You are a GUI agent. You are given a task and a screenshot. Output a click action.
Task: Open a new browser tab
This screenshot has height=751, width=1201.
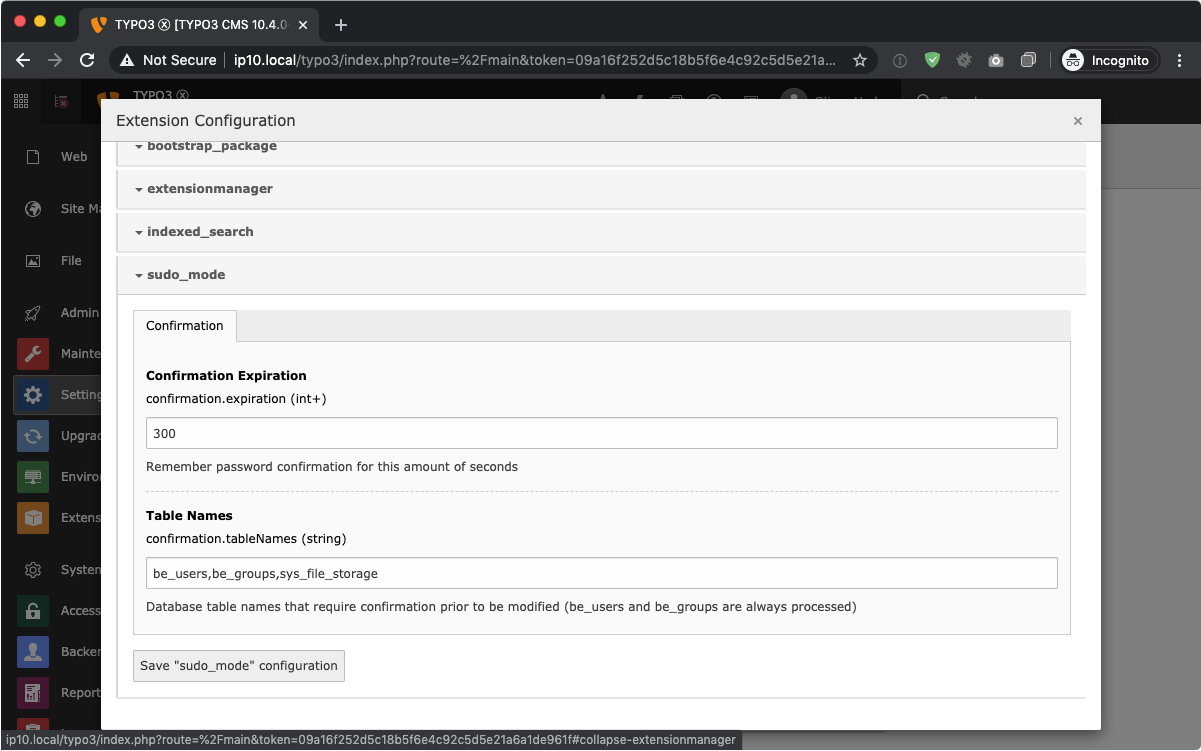341,25
